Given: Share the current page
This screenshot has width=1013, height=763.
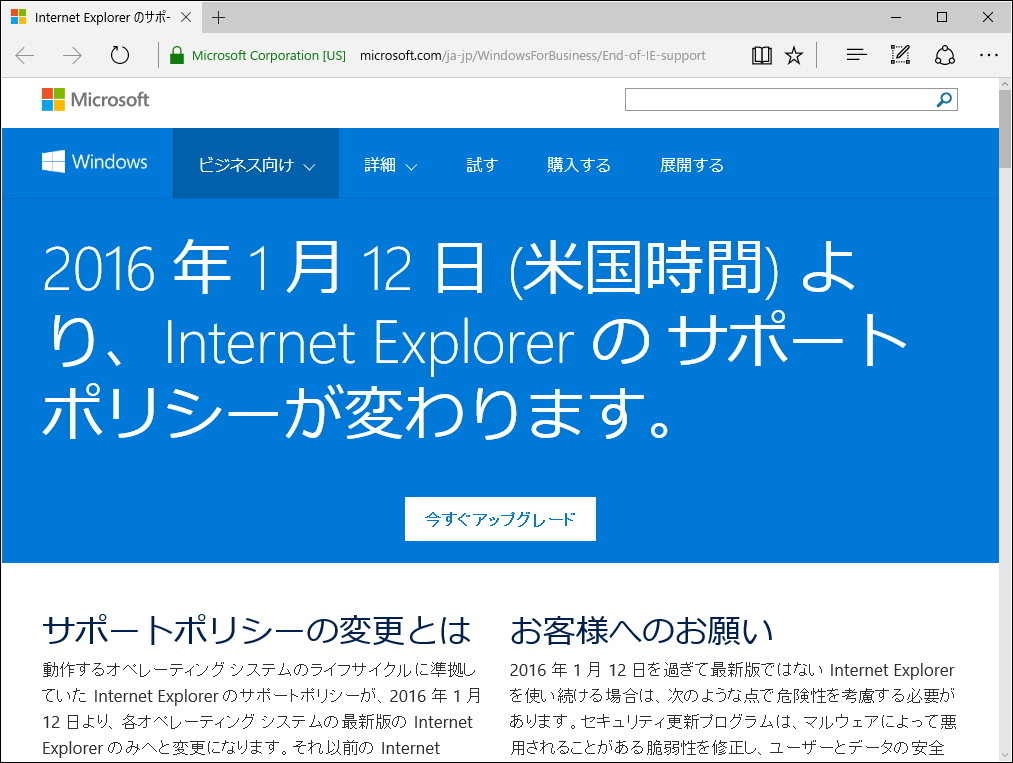Looking at the screenshot, I should click(944, 55).
